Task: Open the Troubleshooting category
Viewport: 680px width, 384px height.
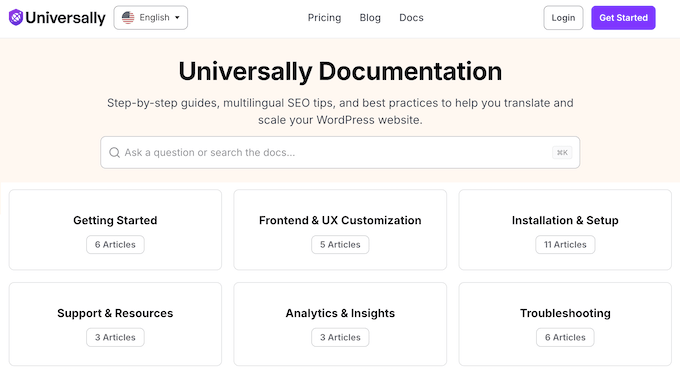Action: 565,324
